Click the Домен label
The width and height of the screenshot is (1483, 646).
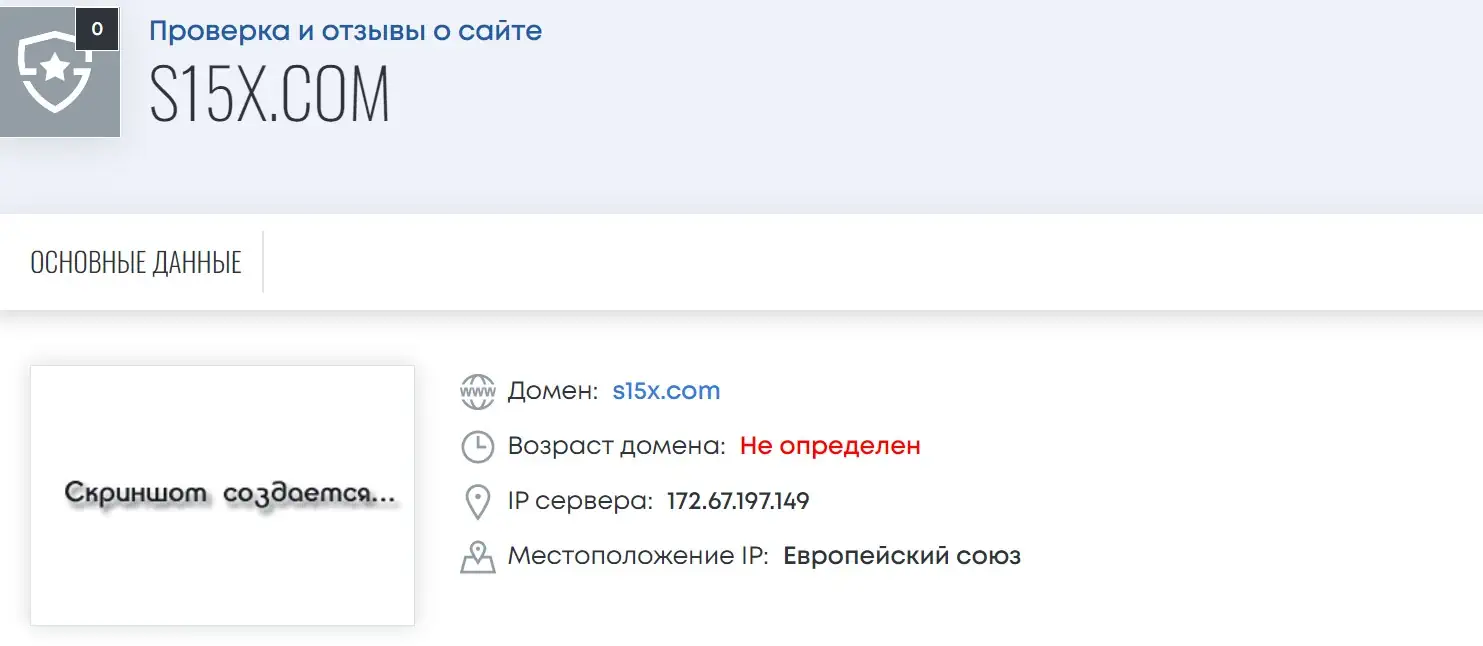(553, 391)
